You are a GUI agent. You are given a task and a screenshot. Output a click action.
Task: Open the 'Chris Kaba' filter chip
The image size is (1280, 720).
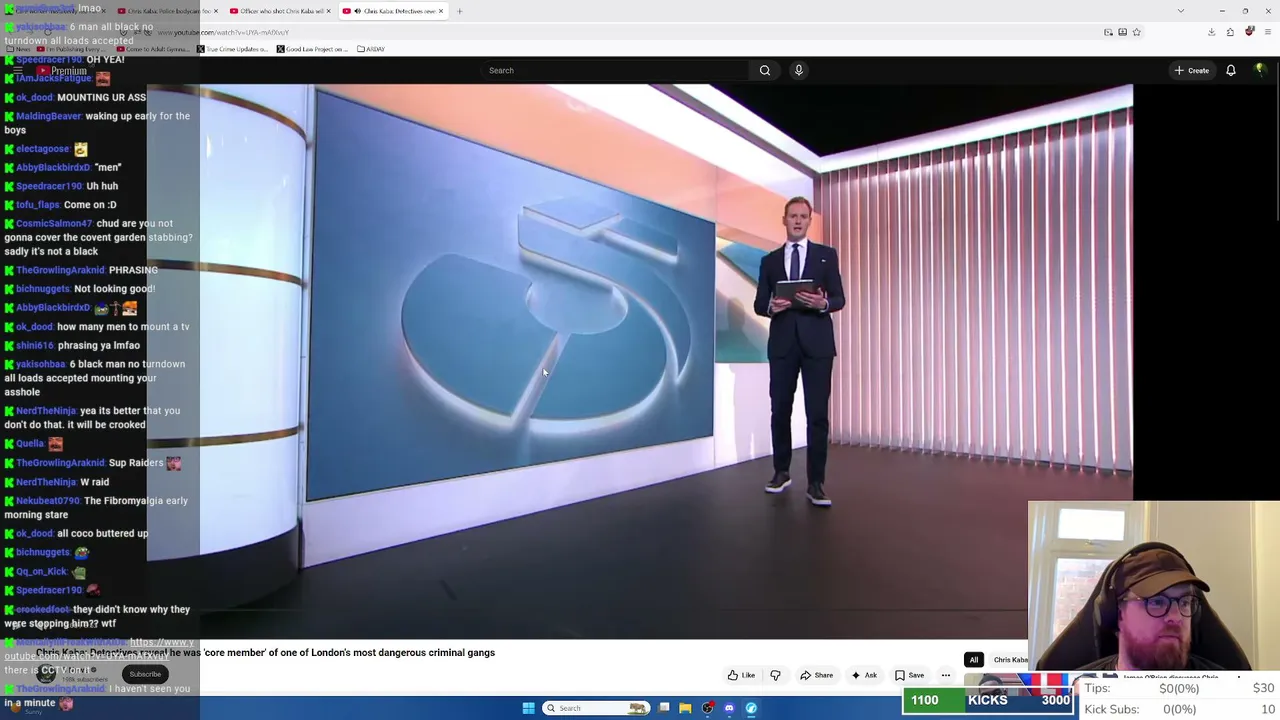coord(1010,660)
